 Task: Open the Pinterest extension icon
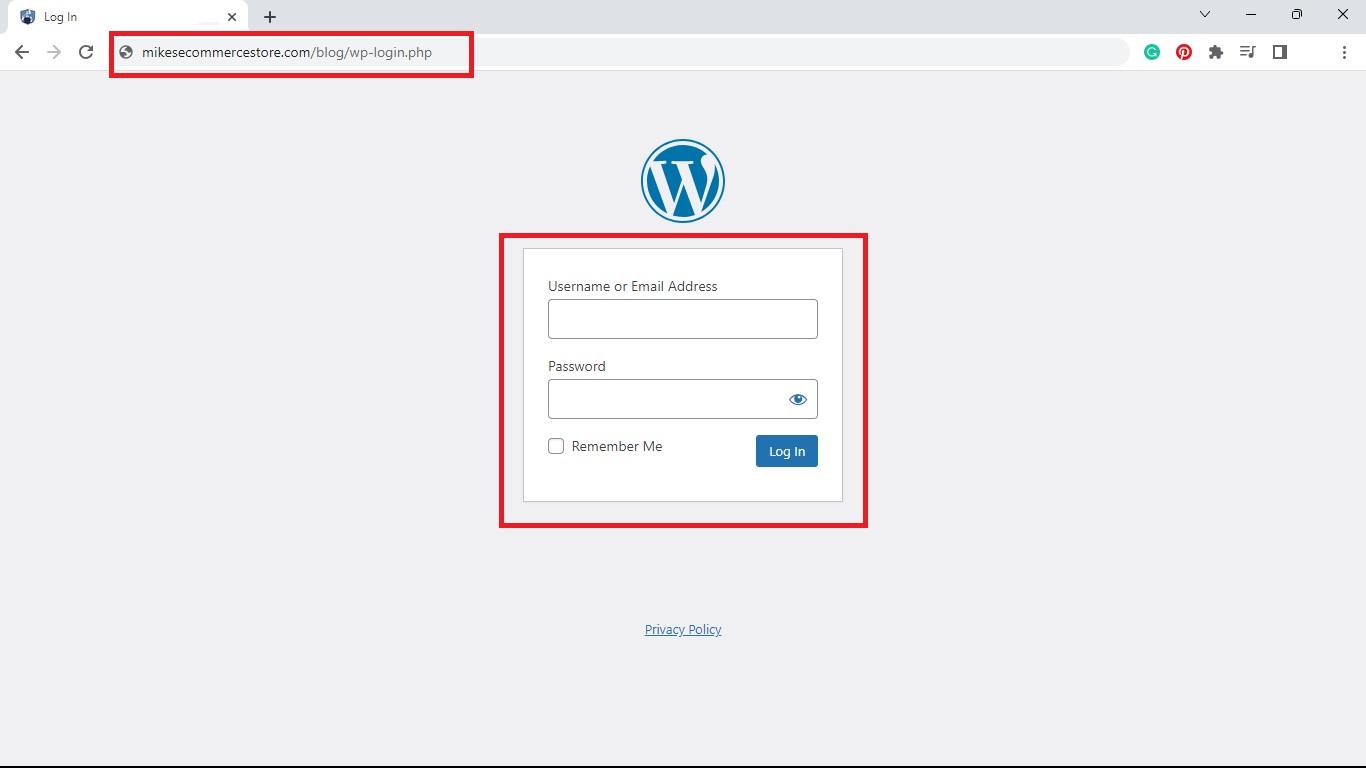1184,52
